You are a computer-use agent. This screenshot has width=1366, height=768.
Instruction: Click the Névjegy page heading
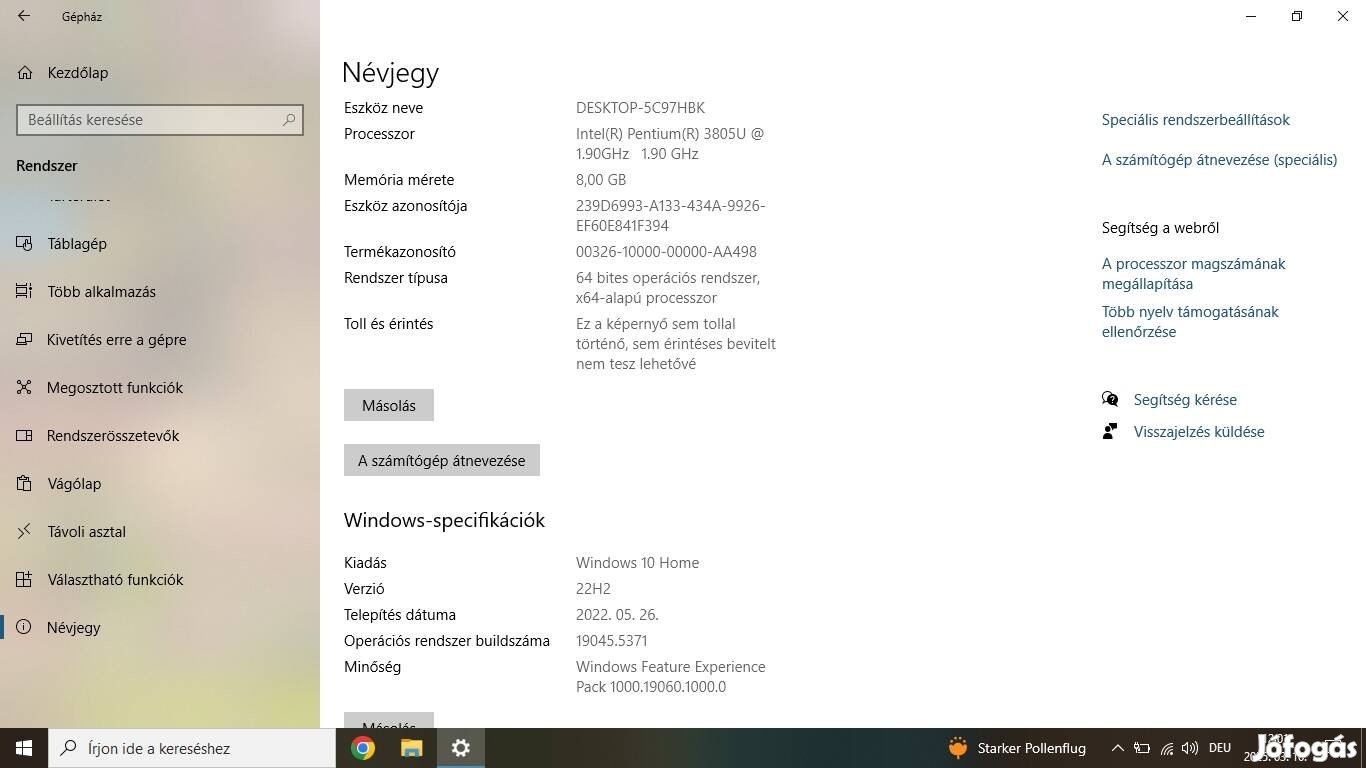[390, 73]
